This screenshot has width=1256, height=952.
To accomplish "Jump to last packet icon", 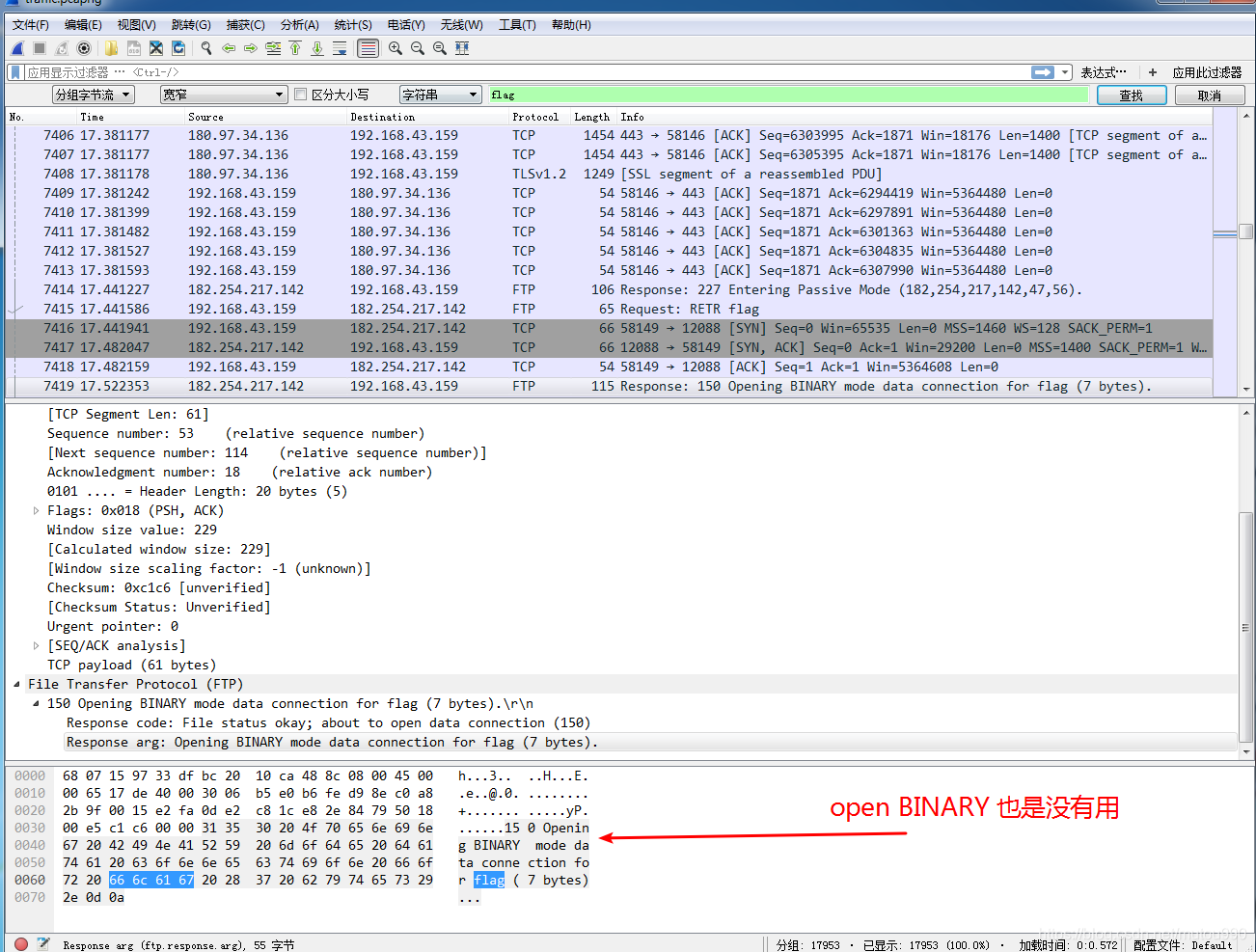I will [317, 48].
